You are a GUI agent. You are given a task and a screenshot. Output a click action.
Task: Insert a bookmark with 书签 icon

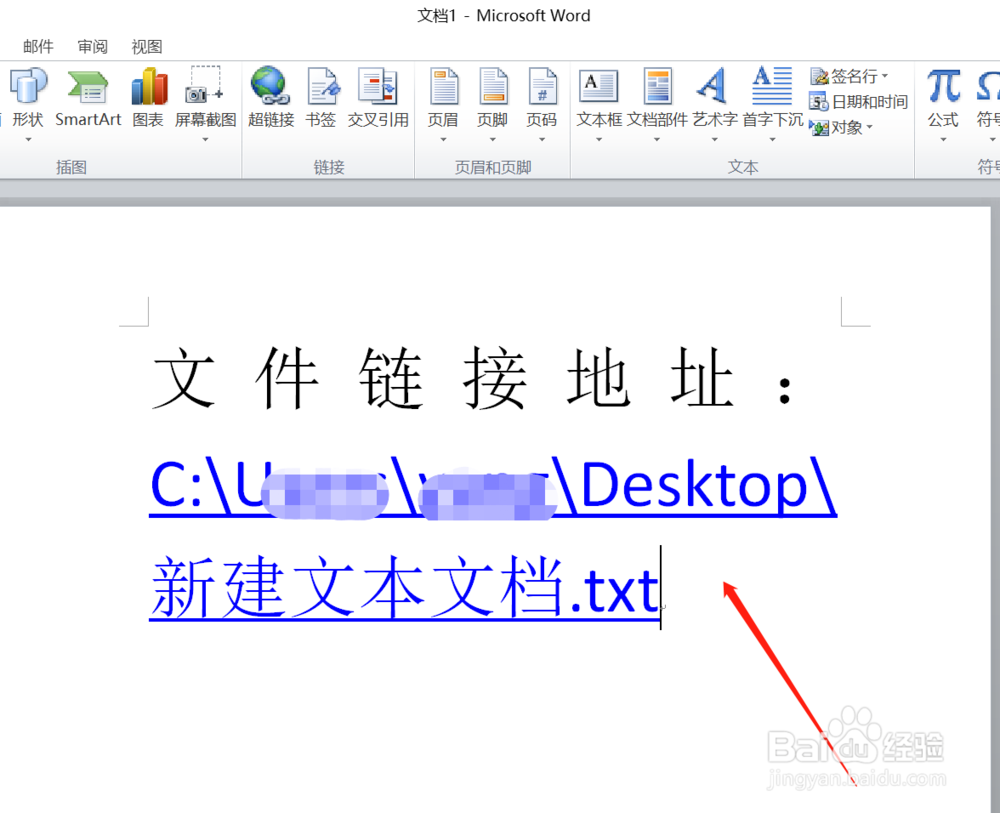click(321, 86)
